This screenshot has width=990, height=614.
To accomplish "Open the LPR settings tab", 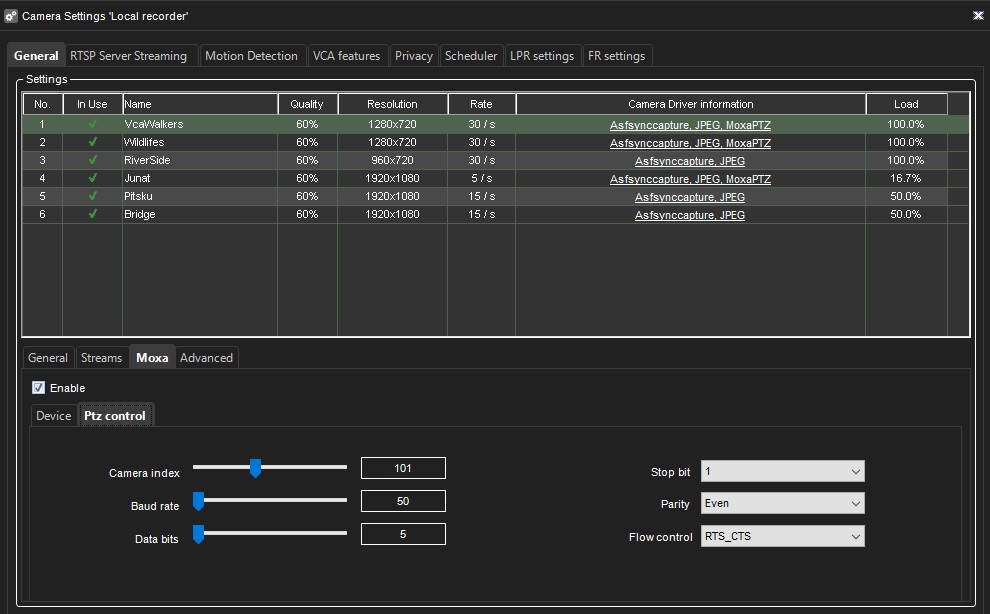I will pyautogui.click(x=542, y=56).
